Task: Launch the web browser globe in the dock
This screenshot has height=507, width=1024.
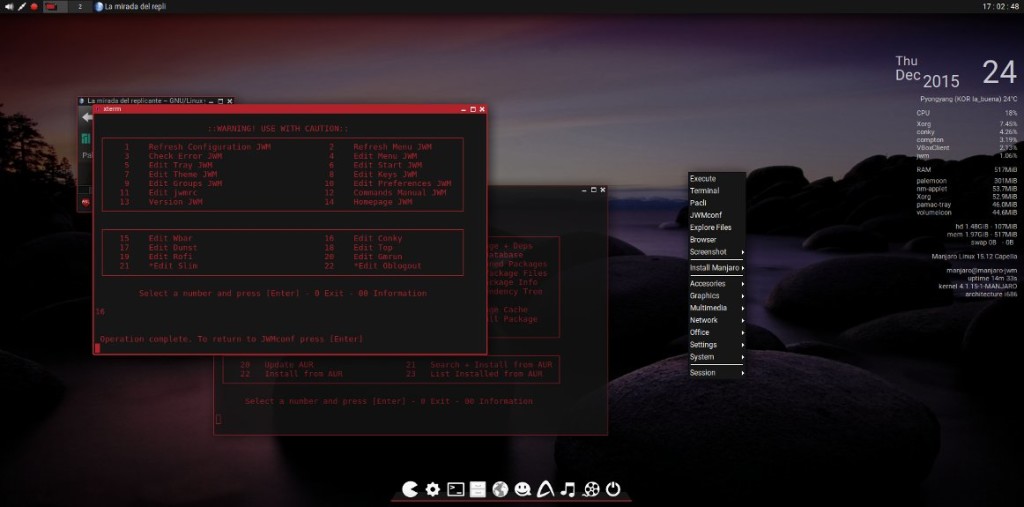Action: 500,489
